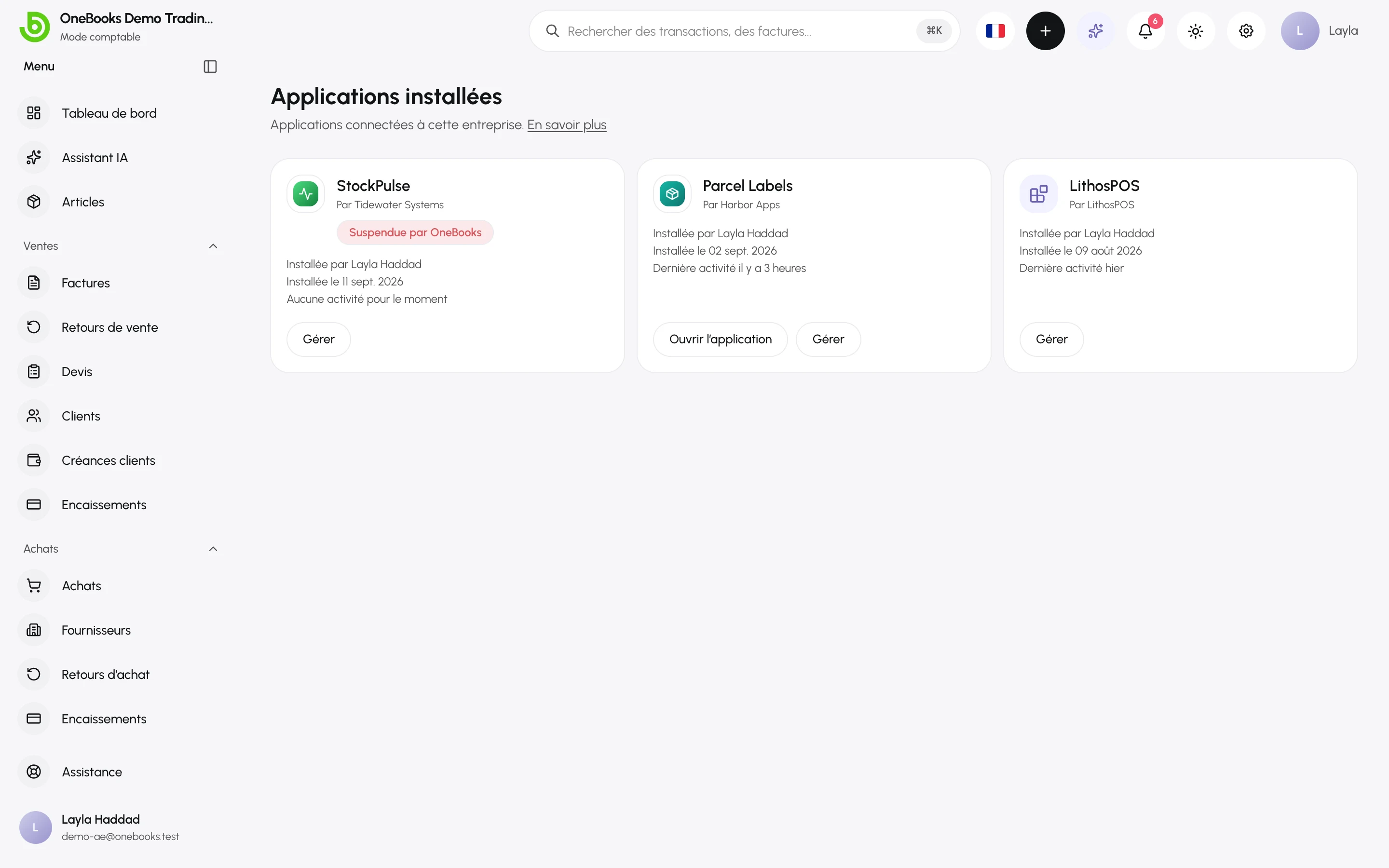This screenshot has width=1389, height=868.
Task: Click Encaissements card icon under Achats
Action: [34, 719]
